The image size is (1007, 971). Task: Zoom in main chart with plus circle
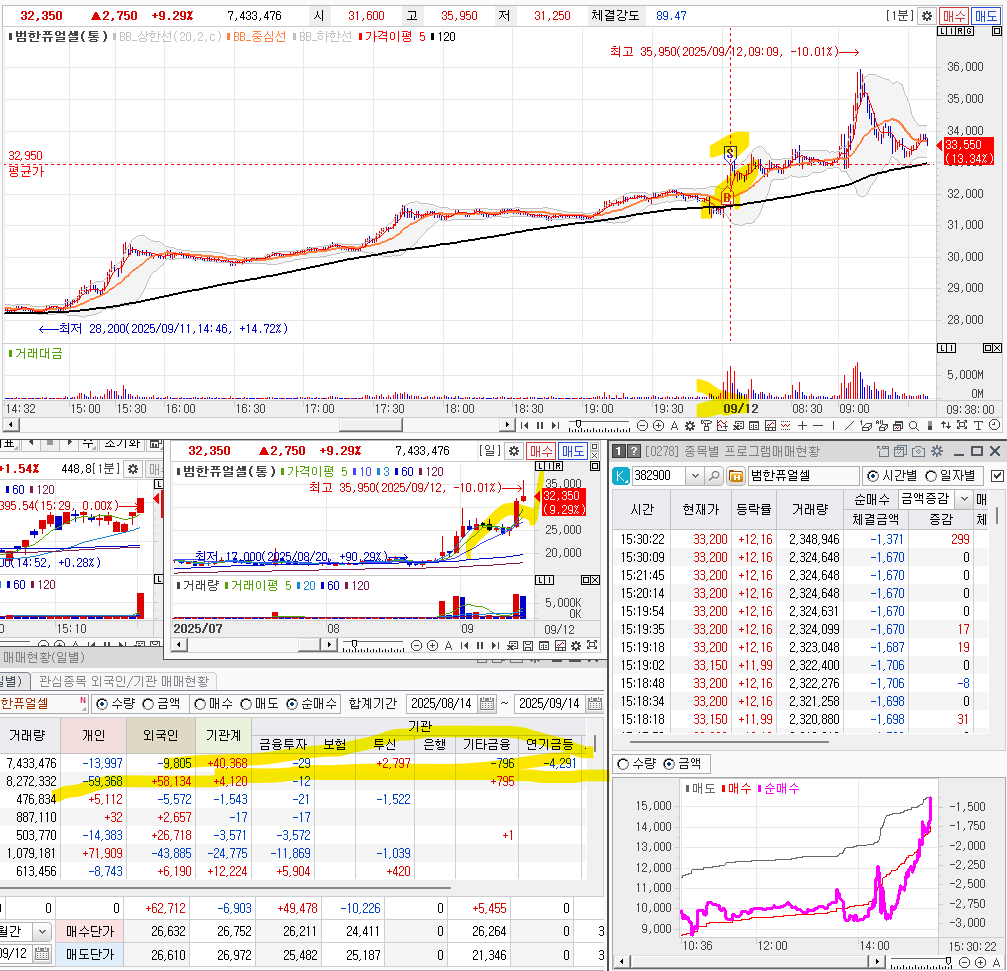658,425
